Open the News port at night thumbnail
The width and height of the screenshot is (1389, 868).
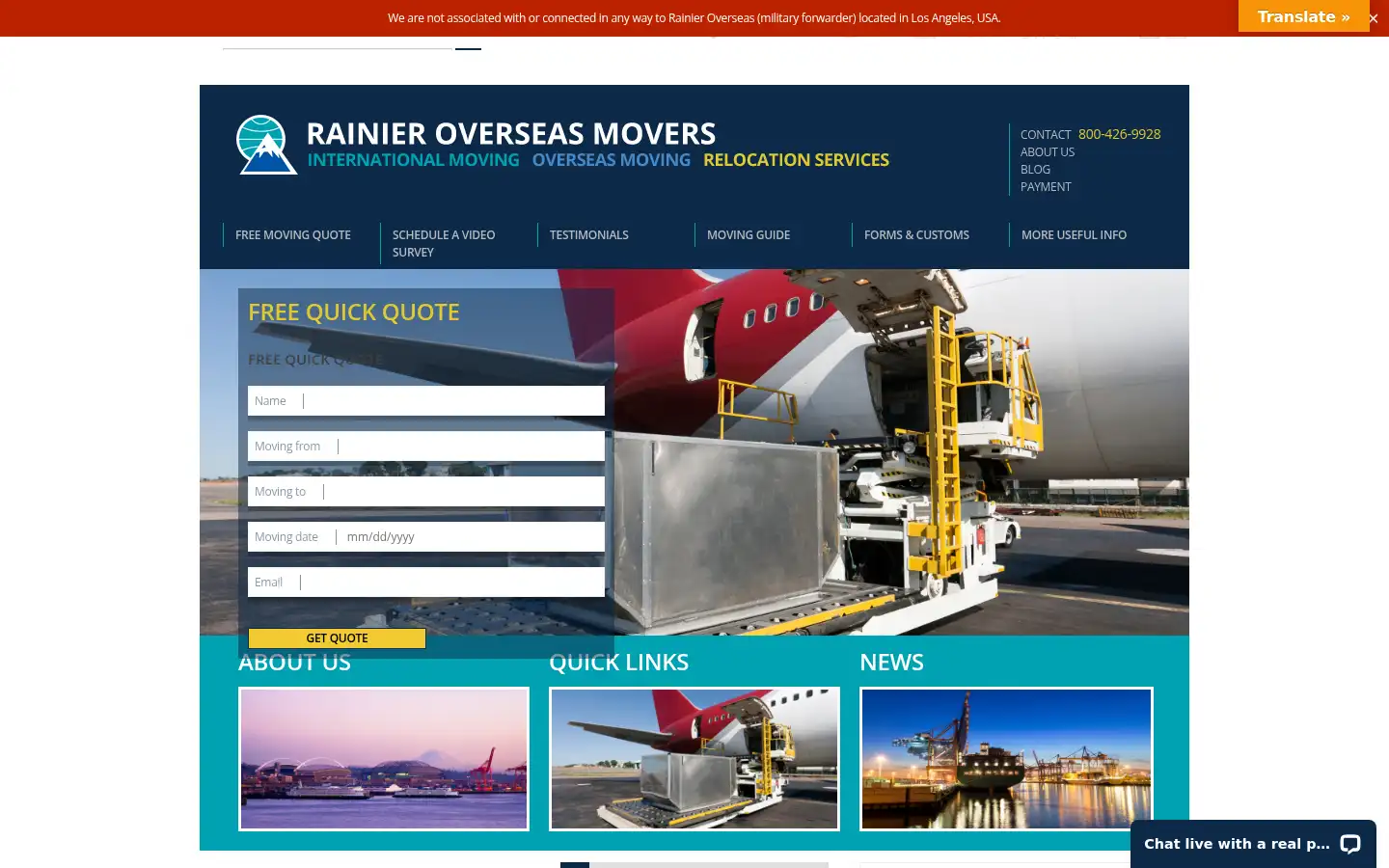point(1006,759)
